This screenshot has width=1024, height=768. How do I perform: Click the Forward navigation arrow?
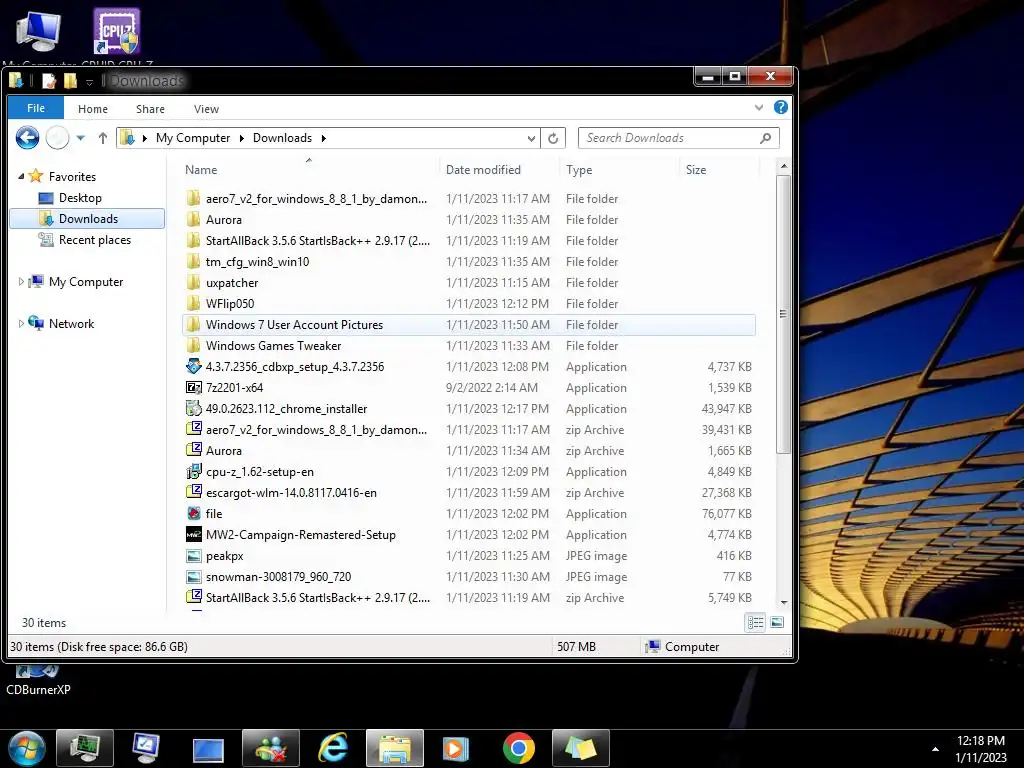coord(57,138)
